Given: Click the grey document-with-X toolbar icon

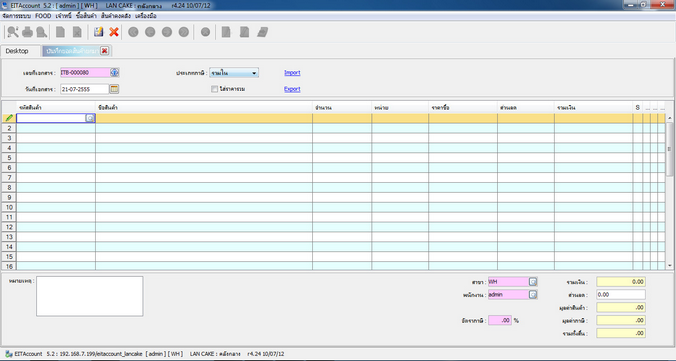Looking at the screenshot, I should pos(77,32).
